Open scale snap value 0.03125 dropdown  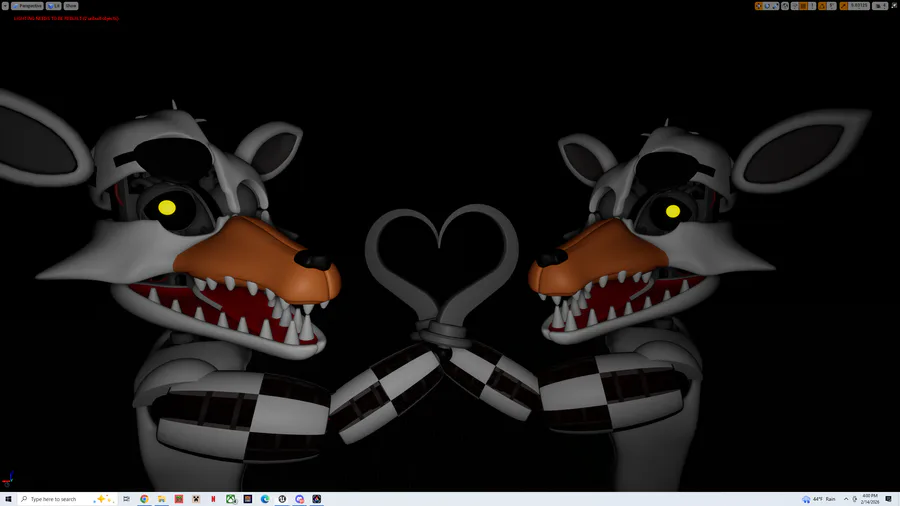(x=859, y=6)
